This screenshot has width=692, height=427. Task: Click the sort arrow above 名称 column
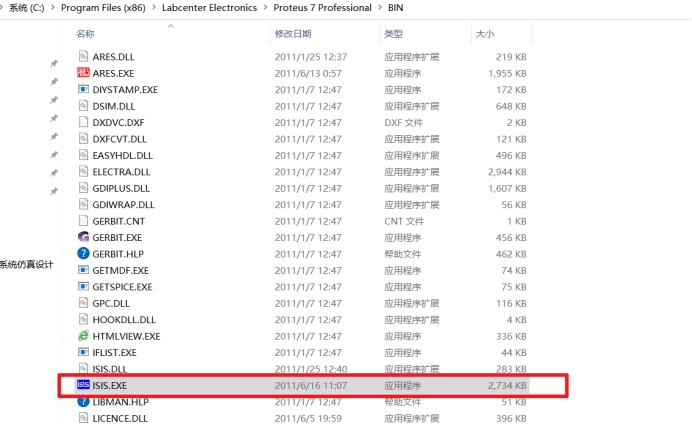pyautogui.click(x=171, y=26)
